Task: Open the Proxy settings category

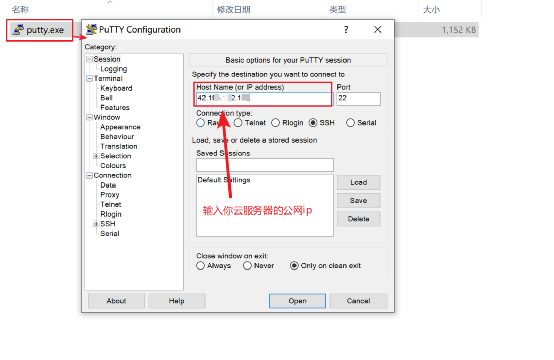Action: coord(110,195)
